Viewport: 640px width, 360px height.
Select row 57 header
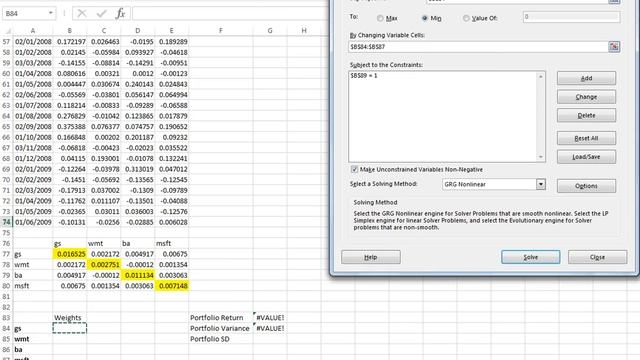pyautogui.click(x=7, y=42)
